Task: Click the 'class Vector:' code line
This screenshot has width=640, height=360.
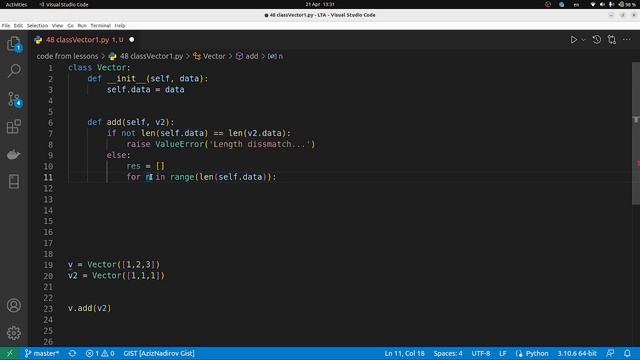Action: tap(99, 68)
